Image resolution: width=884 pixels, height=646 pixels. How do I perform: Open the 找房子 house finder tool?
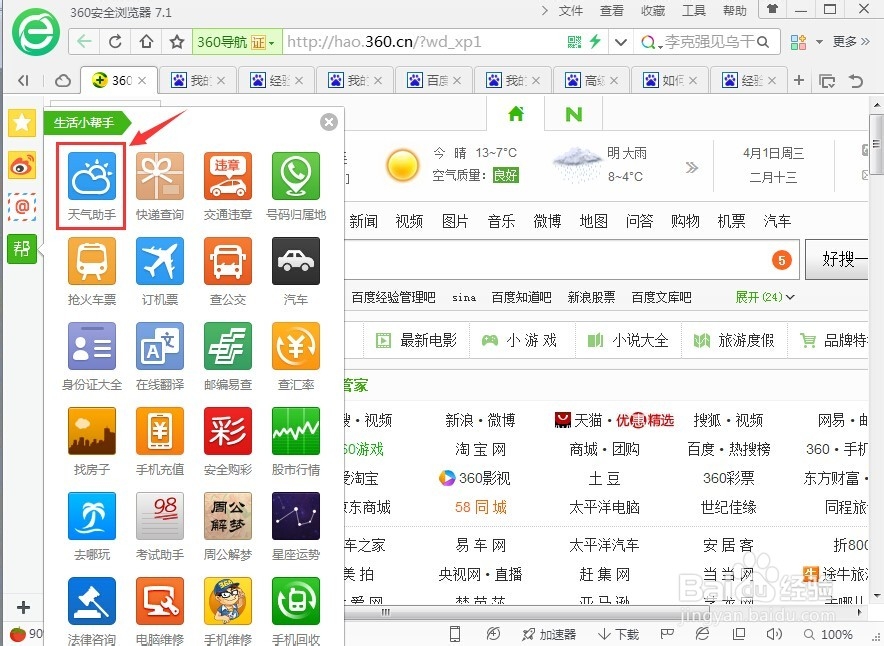click(x=92, y=441)
